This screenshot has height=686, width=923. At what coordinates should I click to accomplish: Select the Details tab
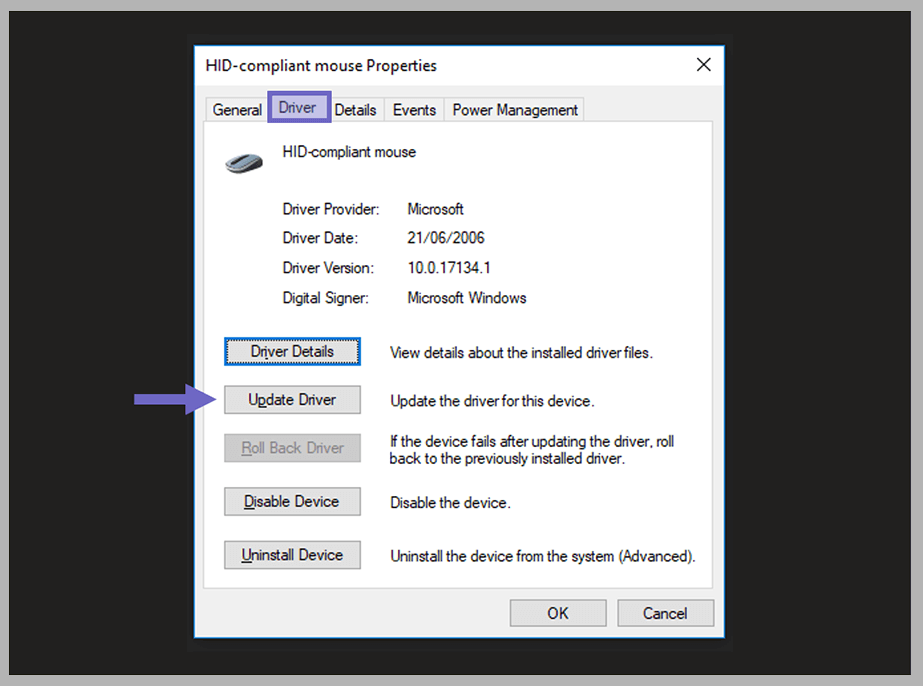tap(356, 110)
